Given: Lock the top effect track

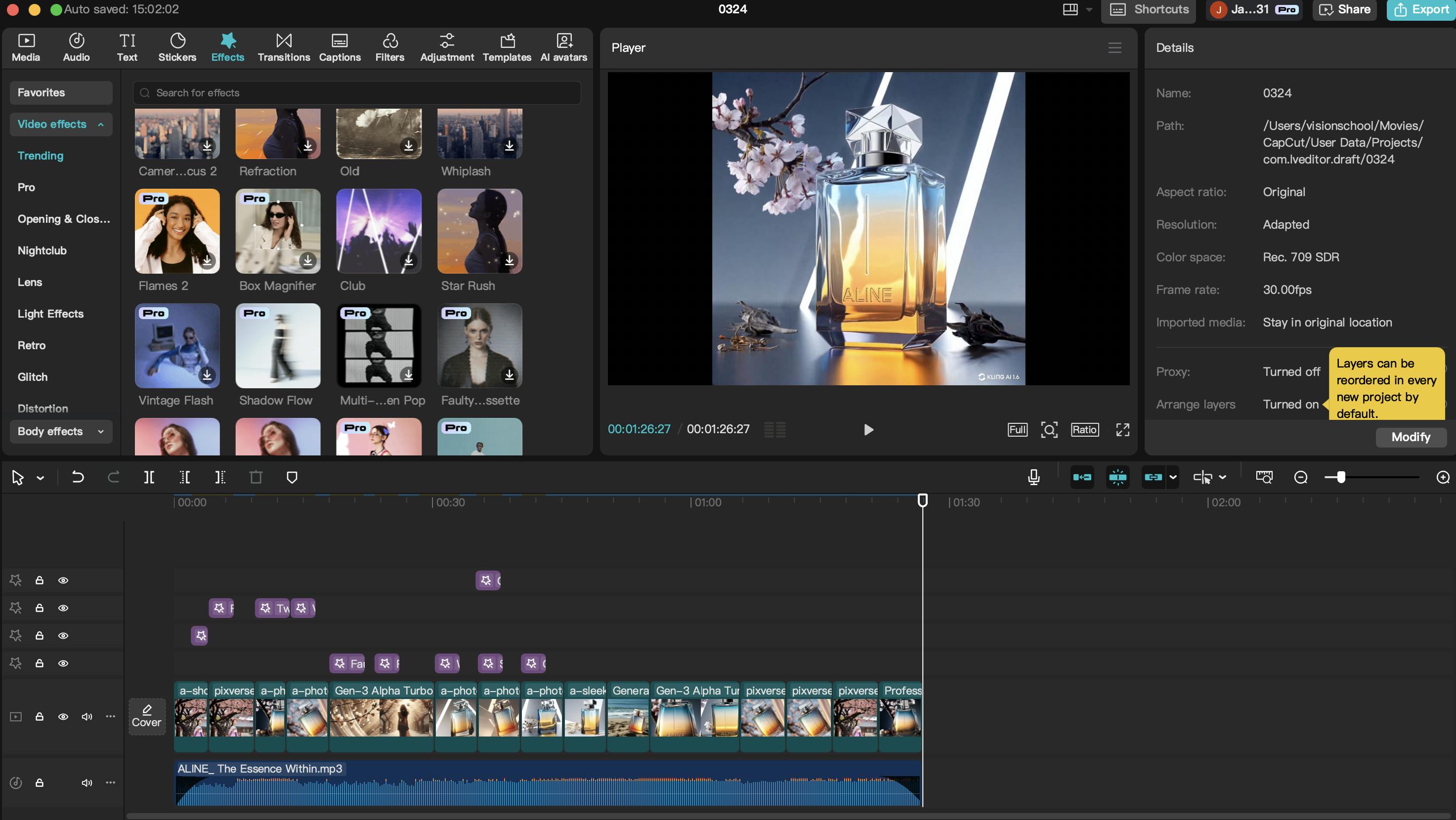Looking at the screenshot, I should 40,580.
